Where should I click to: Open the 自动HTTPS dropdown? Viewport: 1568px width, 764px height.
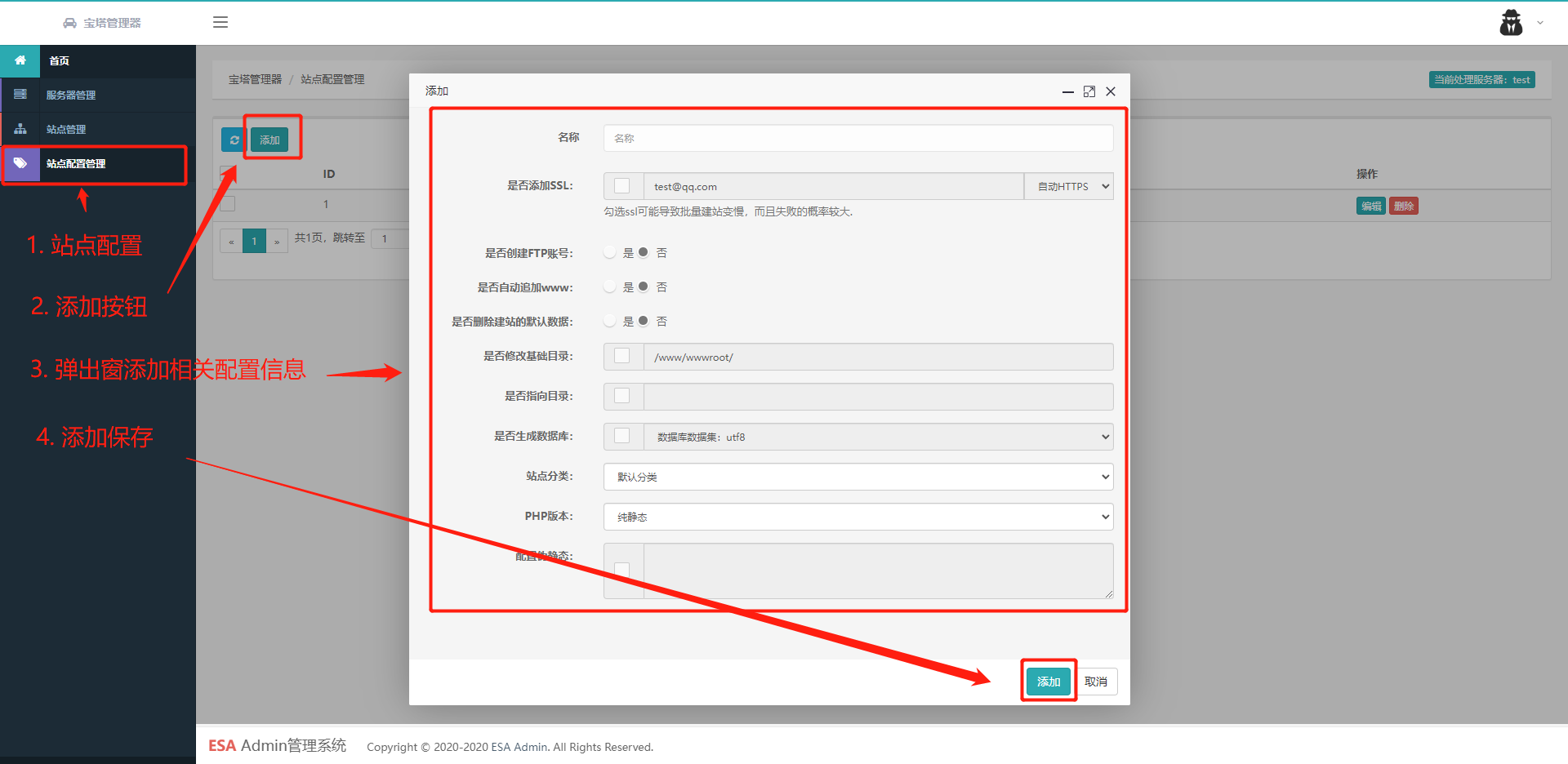pyautogui.click(x=1069, y=186)
